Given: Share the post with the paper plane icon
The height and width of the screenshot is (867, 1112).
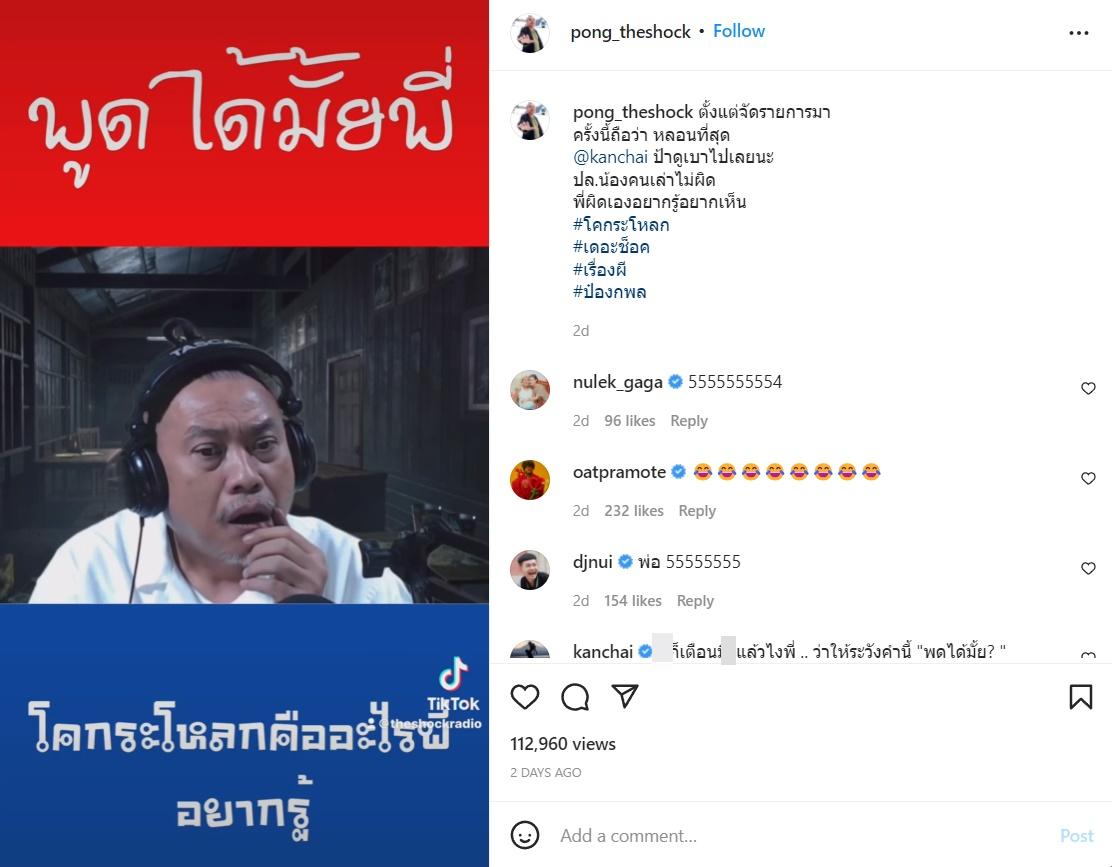Looking at the screenshot, I should (625, 696).
